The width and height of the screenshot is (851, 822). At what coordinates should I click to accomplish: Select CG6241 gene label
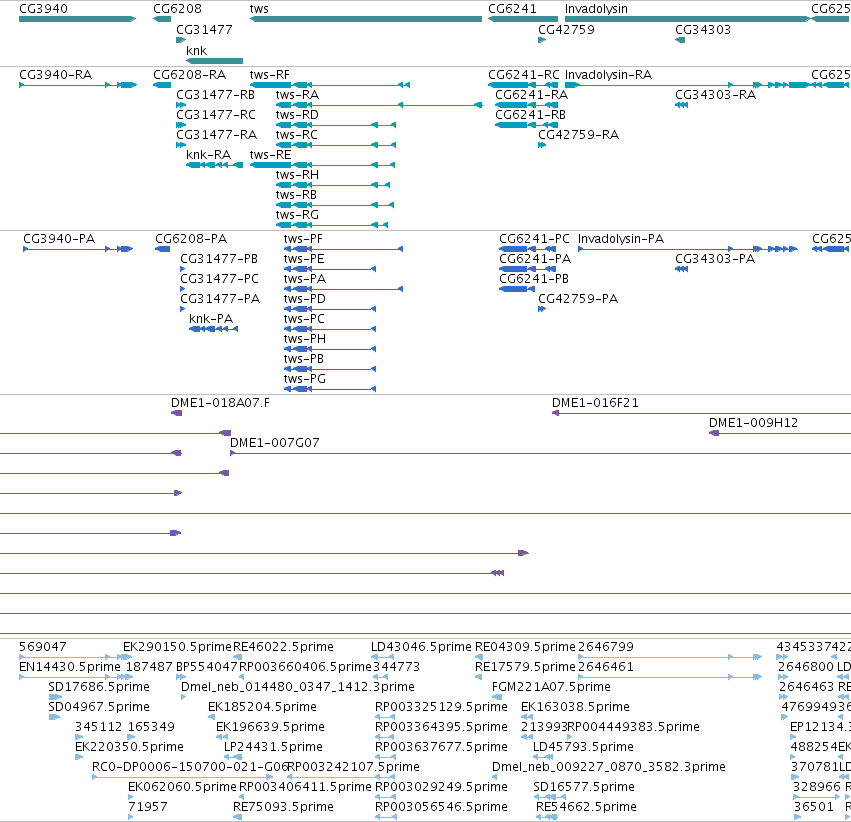point(512,9)
